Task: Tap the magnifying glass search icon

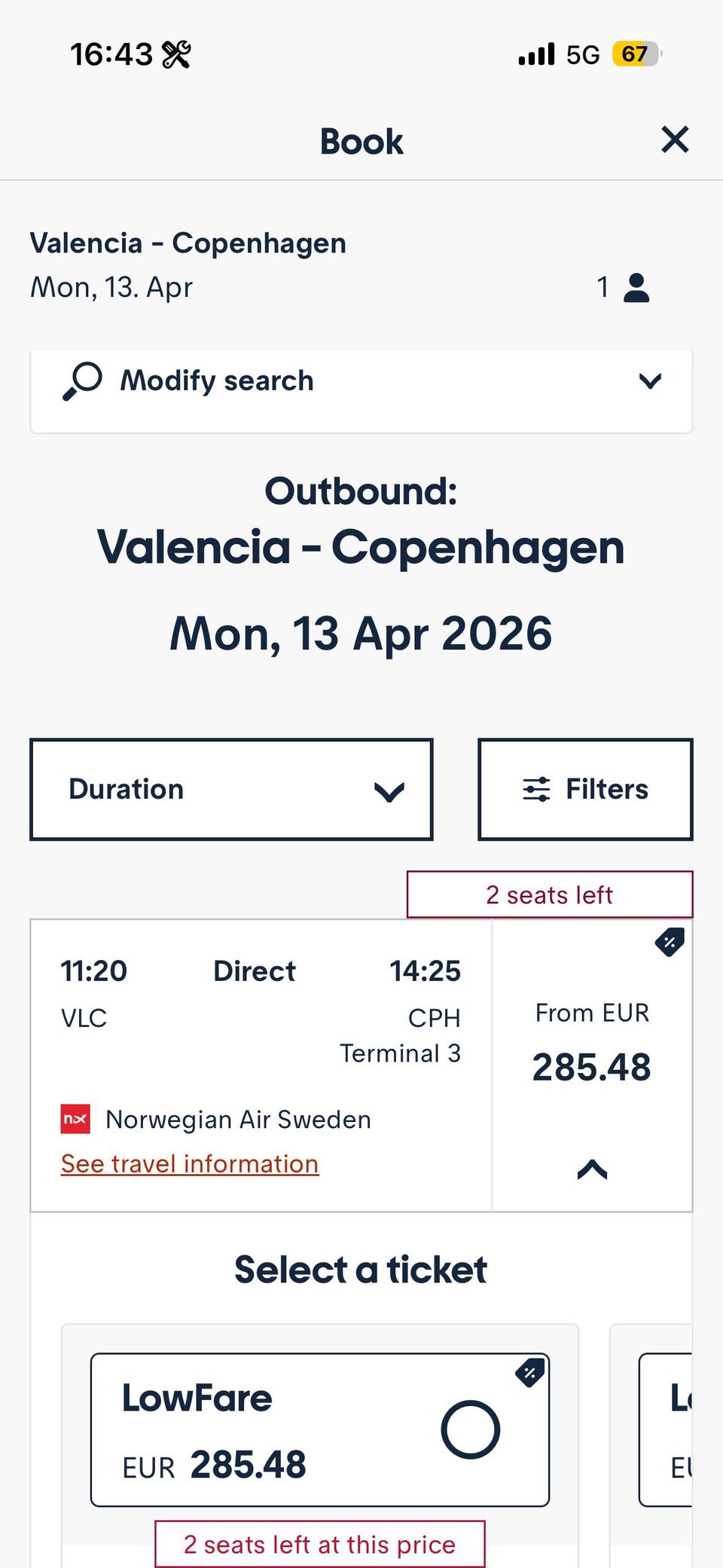Action: point(83,381)
